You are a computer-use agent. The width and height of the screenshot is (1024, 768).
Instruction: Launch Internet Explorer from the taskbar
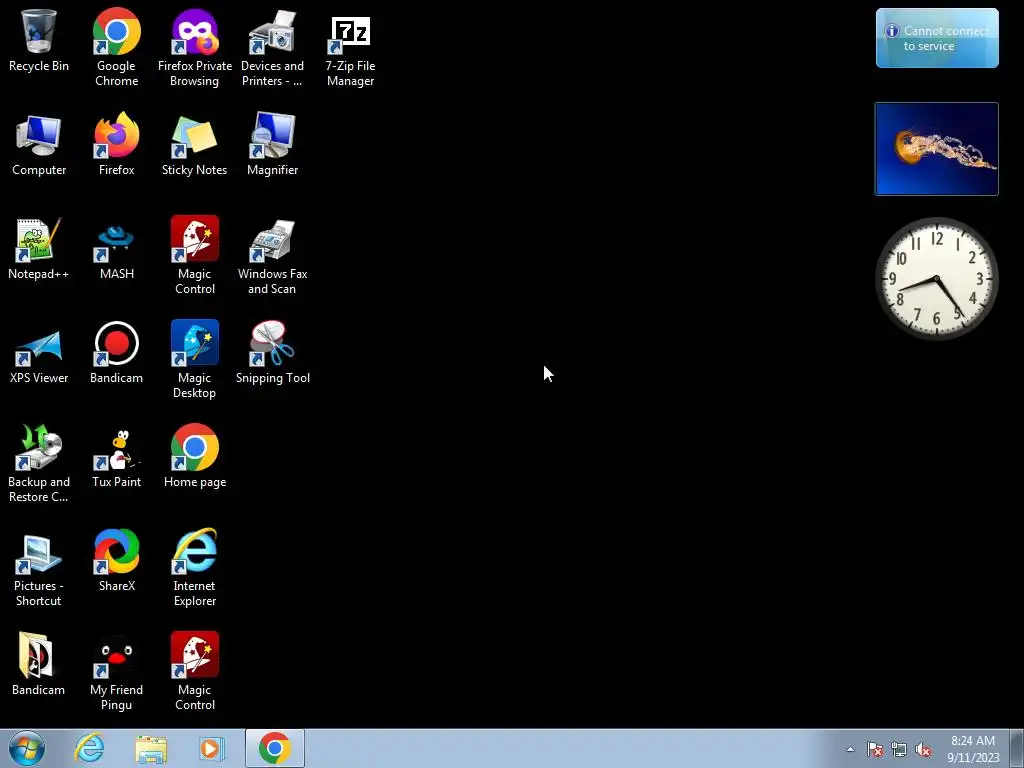click(89, 748)
